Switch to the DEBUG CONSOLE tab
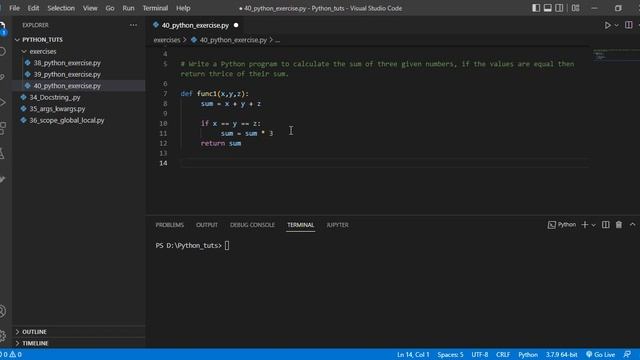The height and width of the screenshot is (360, 640). tap(252, 225)
